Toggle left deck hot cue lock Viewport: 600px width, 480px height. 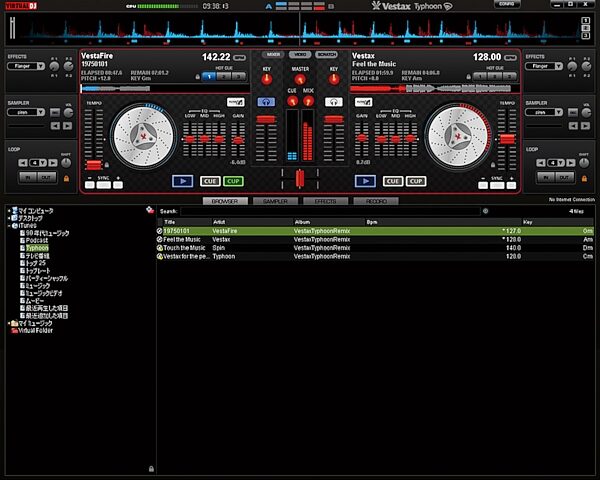point(198,77)
